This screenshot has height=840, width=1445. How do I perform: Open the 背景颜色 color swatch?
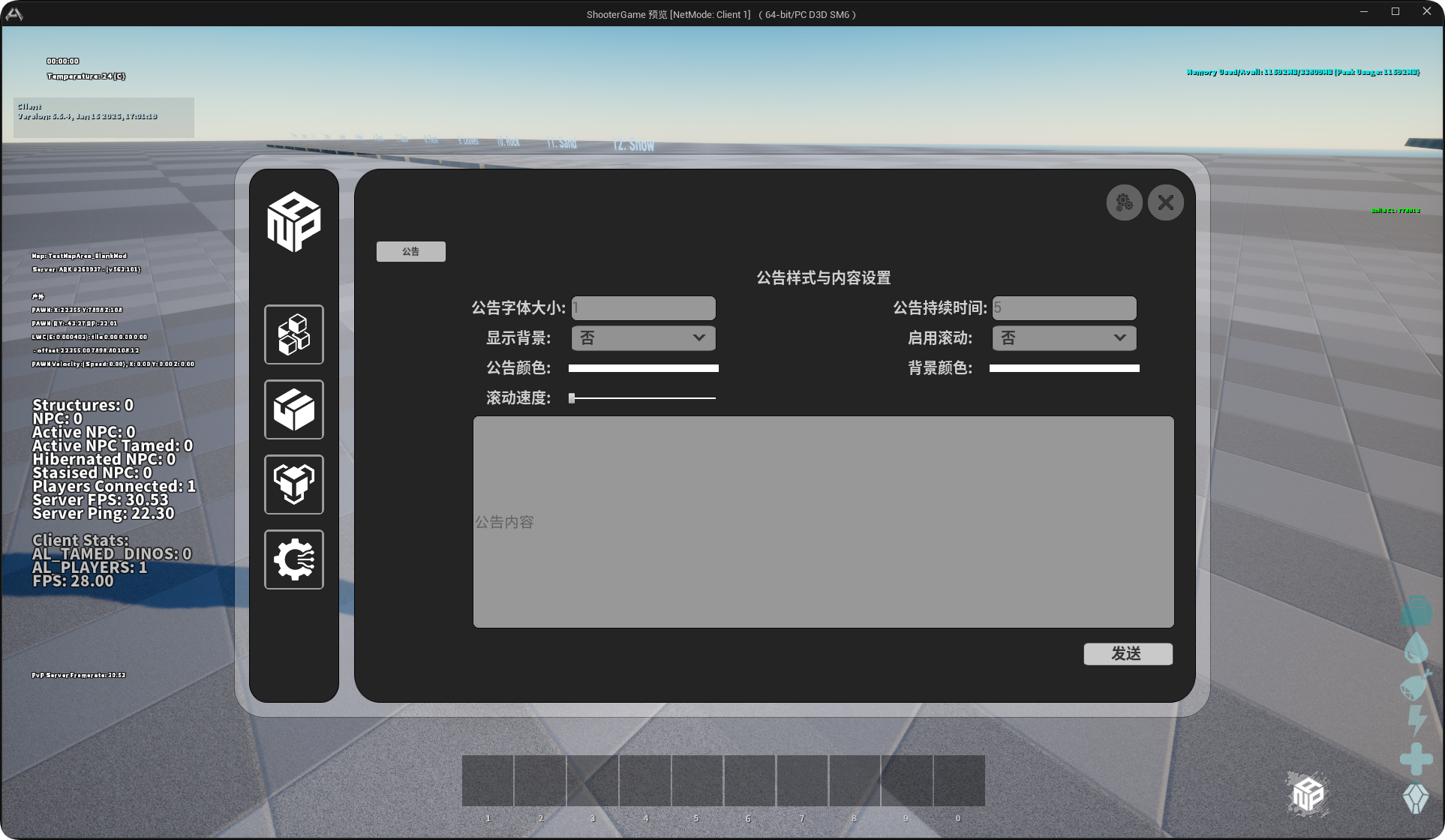[x=1064, y=368]
